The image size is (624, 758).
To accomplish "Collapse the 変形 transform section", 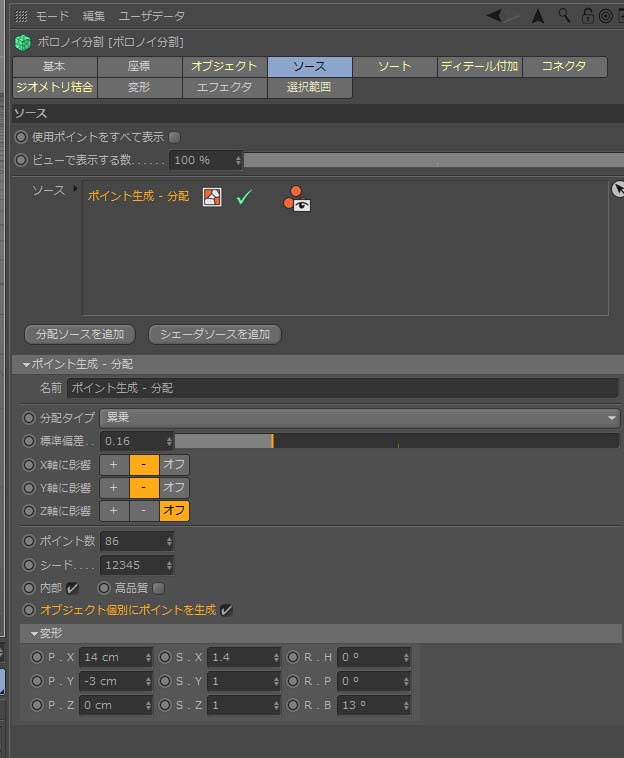I will click(35, 633).
